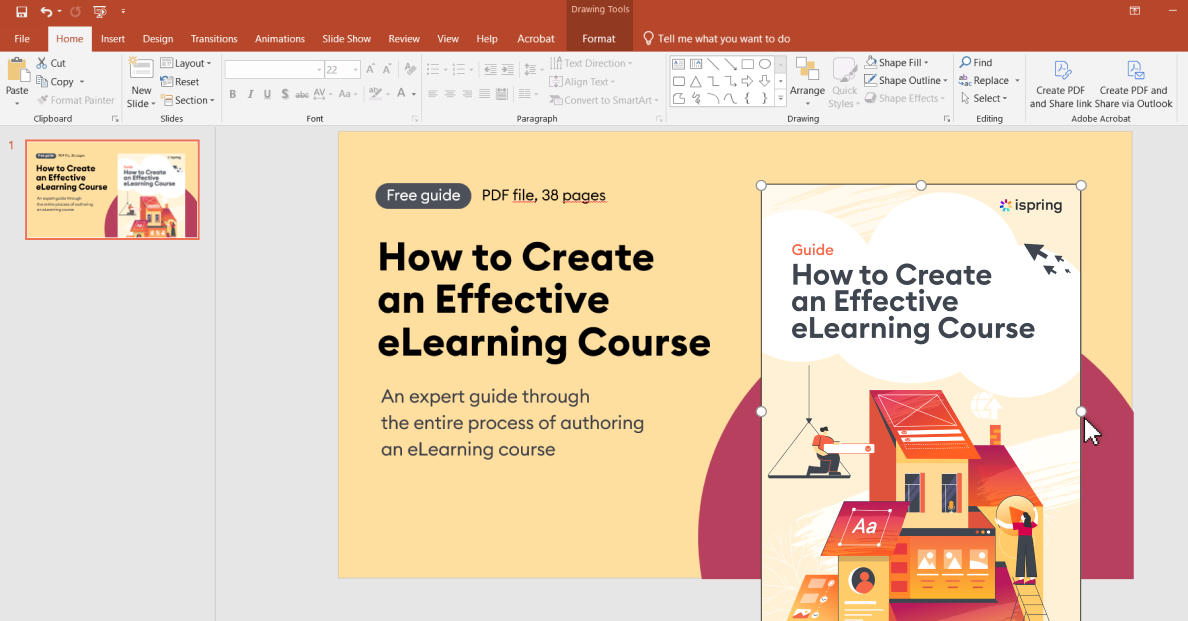The width and height of the screenshot is (1188, 621).
Task: Toggle text Shadow formatting
Action: pos(285,94)
